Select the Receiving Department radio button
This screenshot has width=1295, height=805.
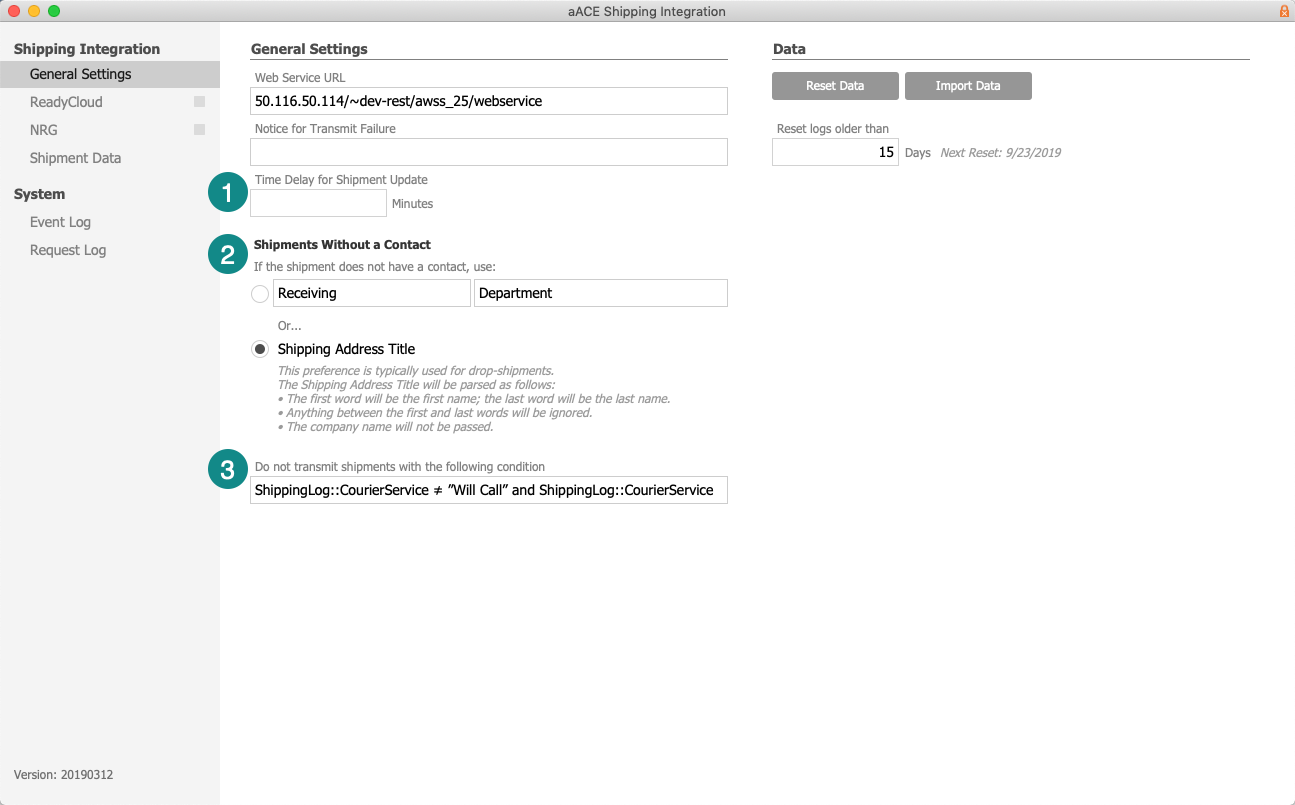(x=260, y=294)
